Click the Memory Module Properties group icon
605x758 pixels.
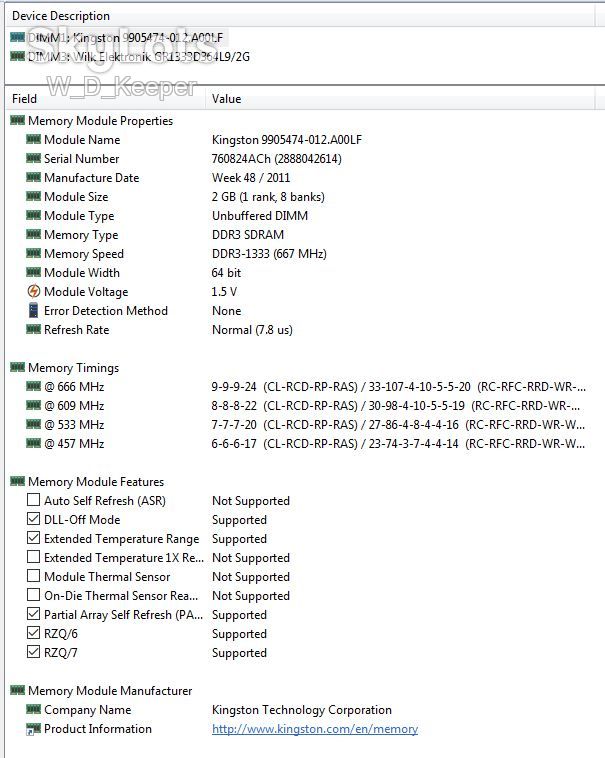tap(17, 120)
